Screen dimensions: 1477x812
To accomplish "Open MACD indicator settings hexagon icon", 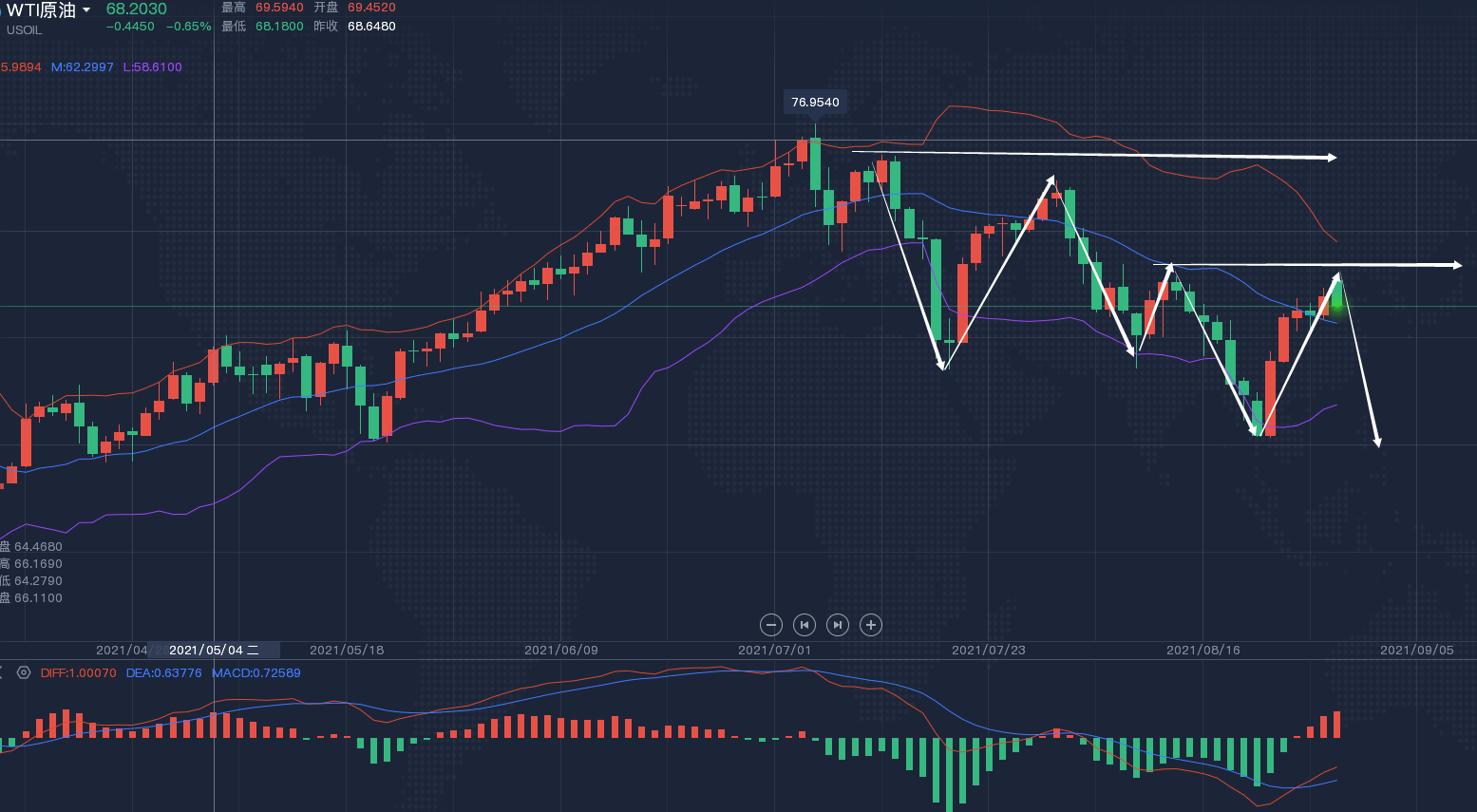I will pyautogui.click(x=24, y=672).
